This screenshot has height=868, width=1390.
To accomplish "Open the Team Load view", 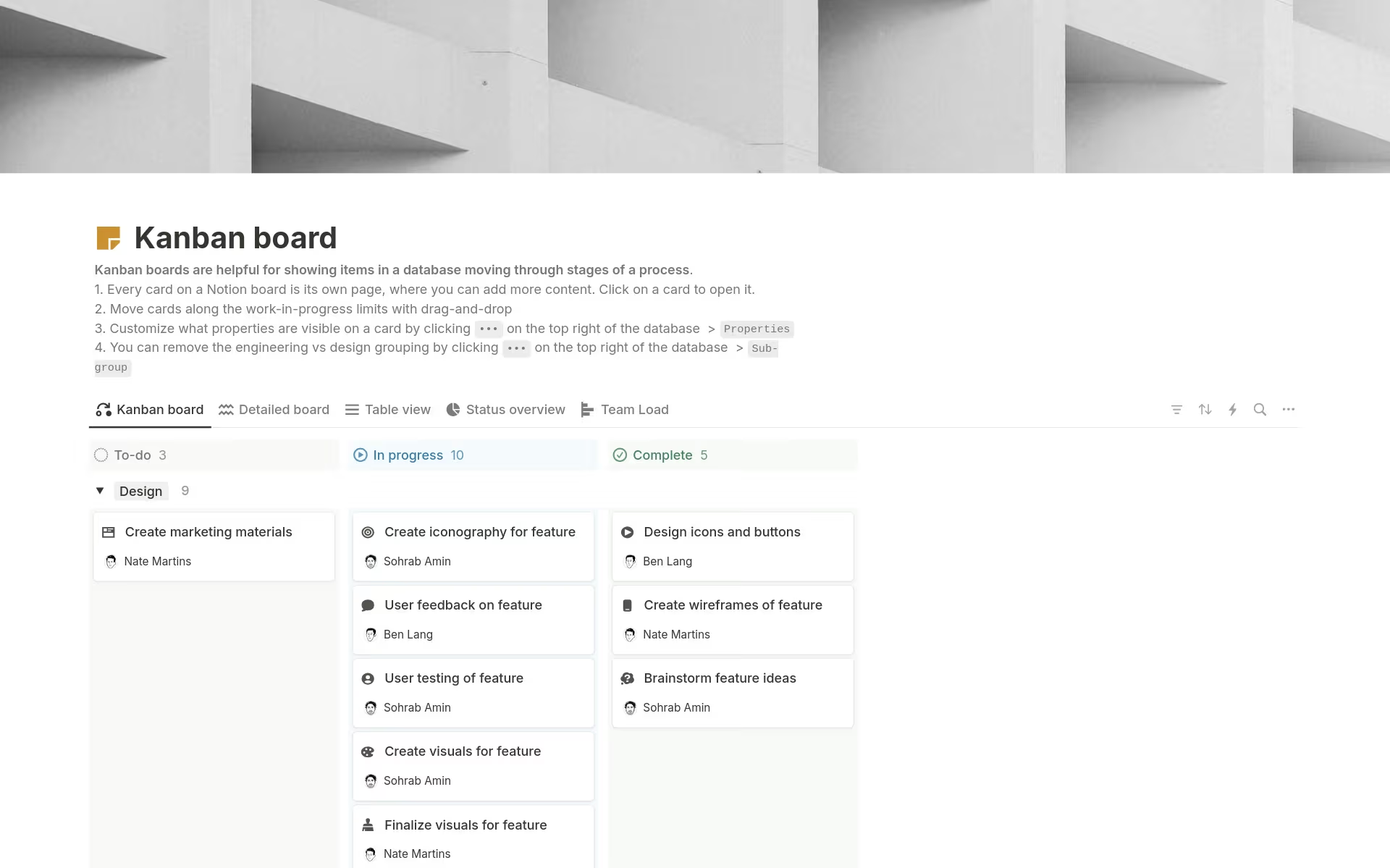I will 634,409.
